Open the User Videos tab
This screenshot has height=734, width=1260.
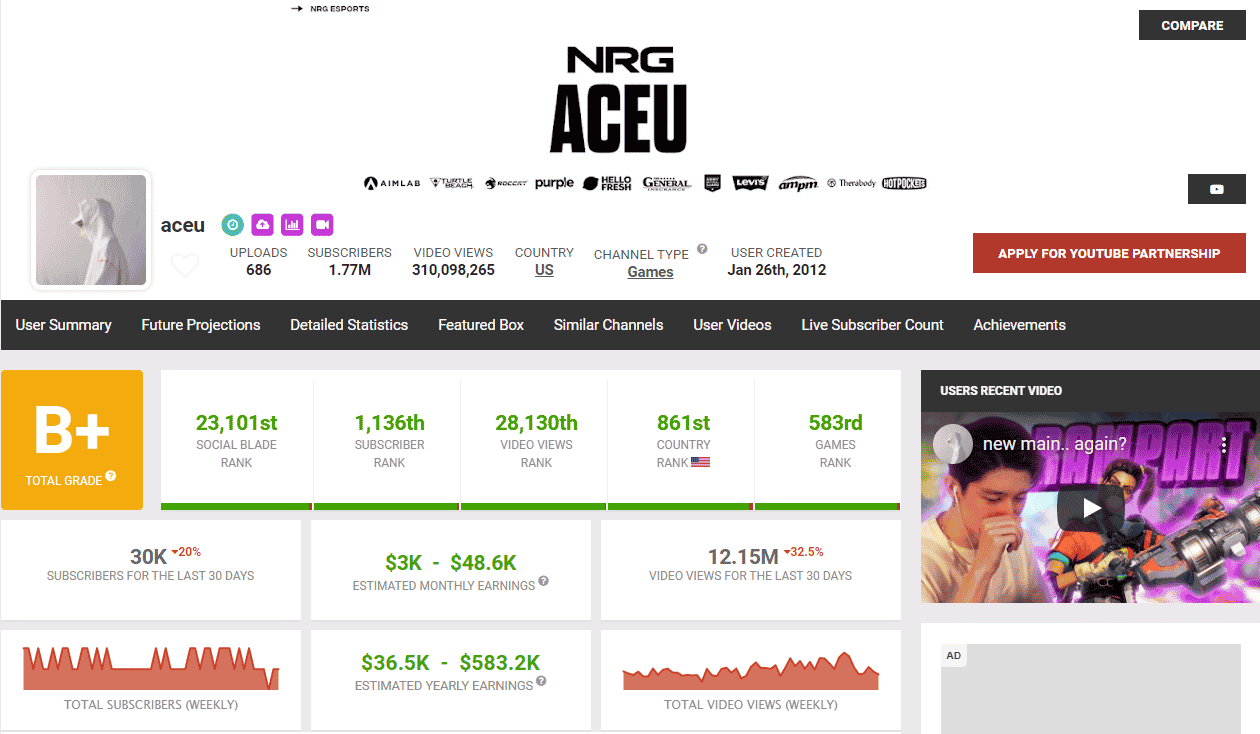pos(732,325)
